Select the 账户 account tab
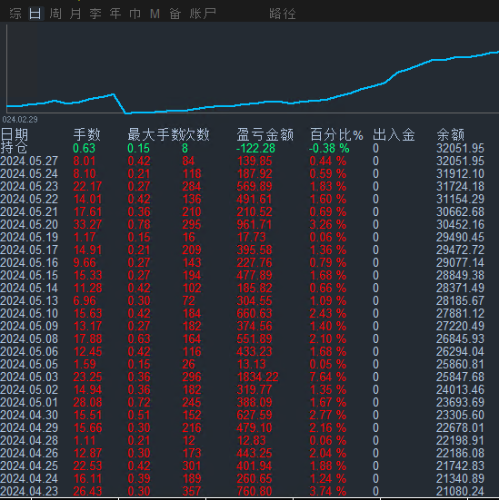 203,14
